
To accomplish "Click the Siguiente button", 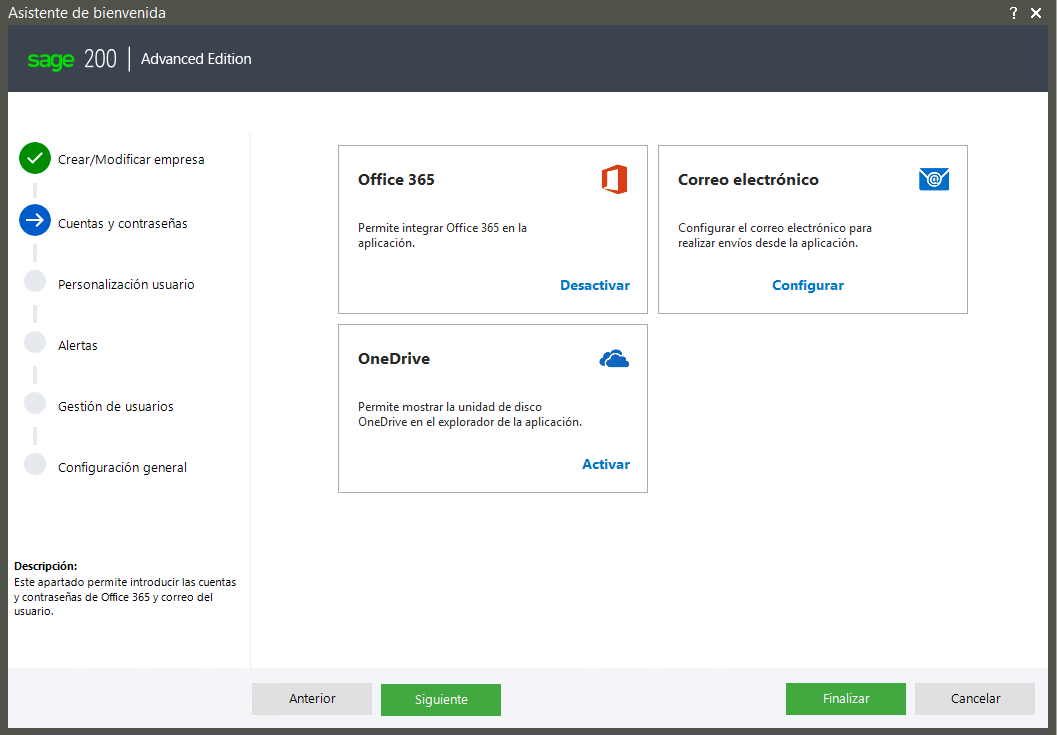I will [441, 699].
